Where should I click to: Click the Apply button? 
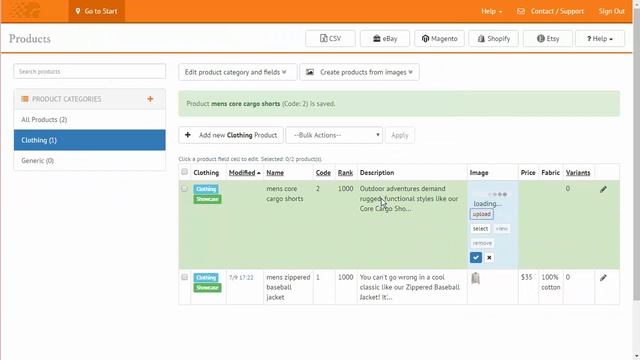400,135
